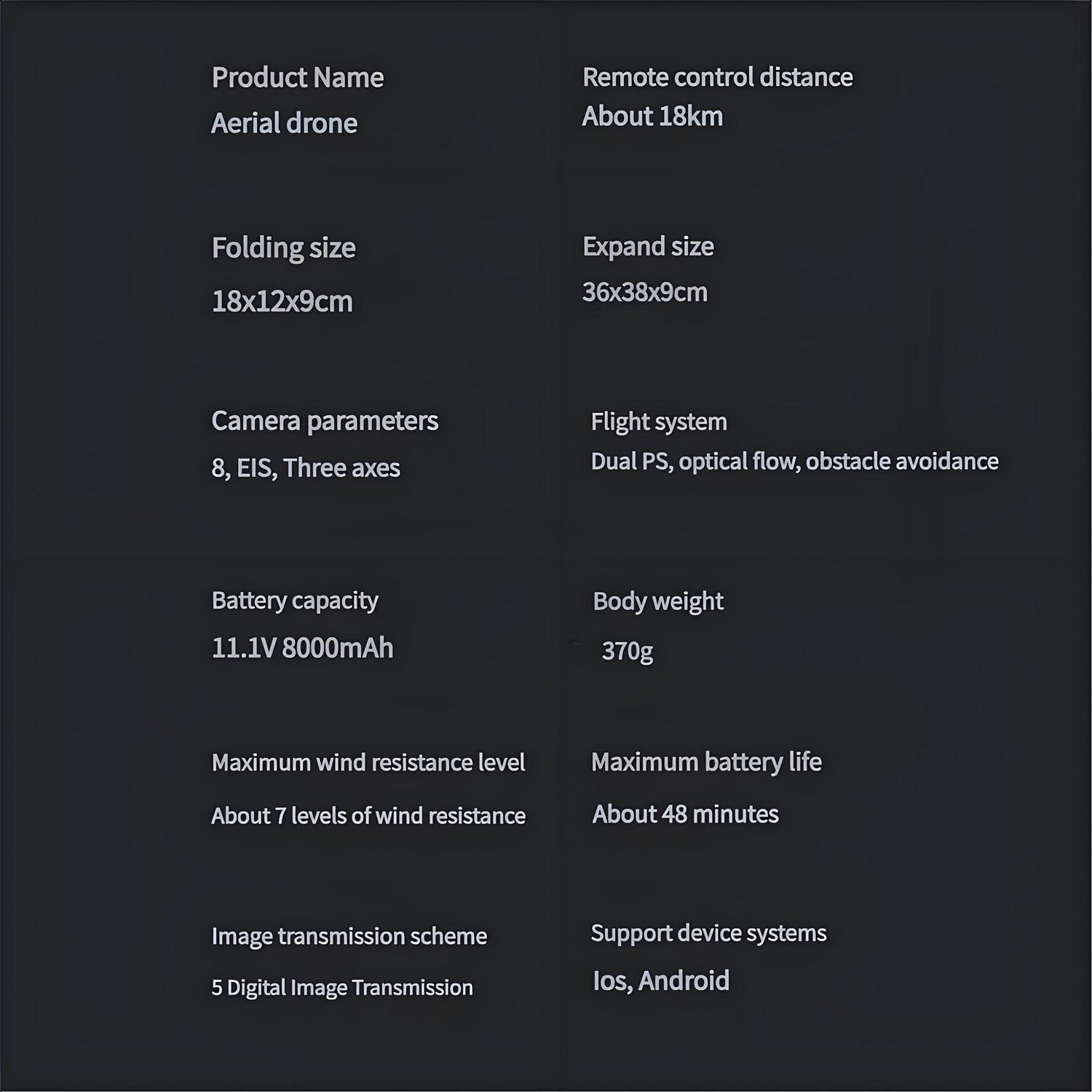1092x1092 pixels.
Task: Select the "11.1V 8000mAh" value
Action: pos(302,648)
